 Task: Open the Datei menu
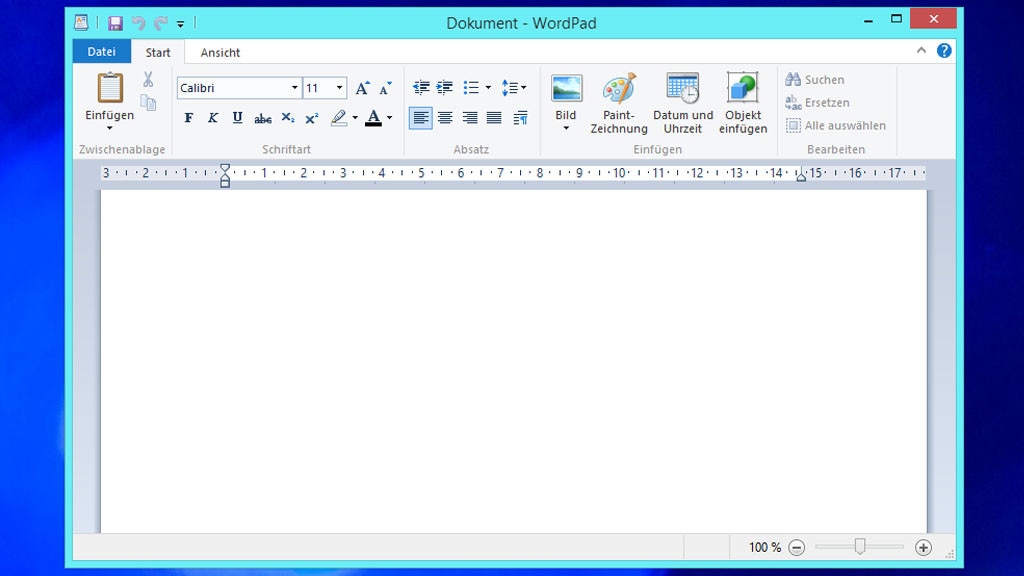point(101,52)
